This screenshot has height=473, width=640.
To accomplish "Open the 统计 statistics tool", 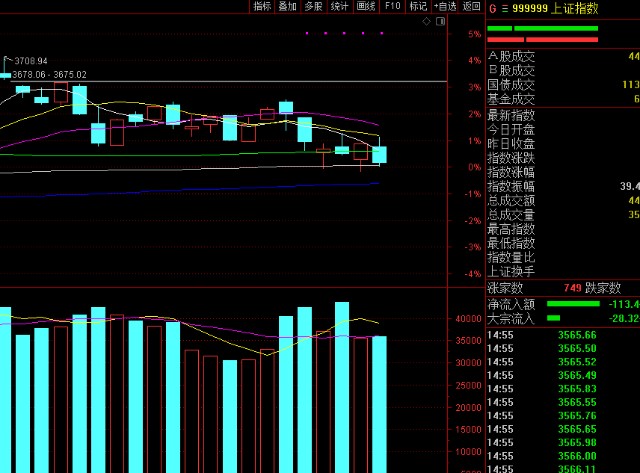I will click(x=340, y=6).
